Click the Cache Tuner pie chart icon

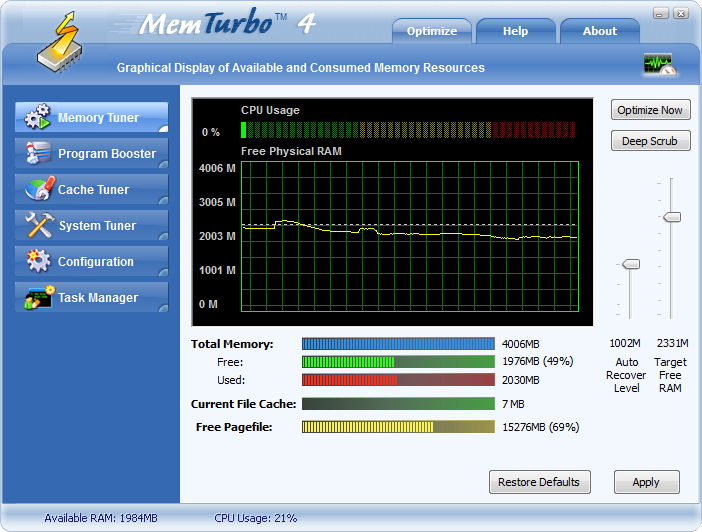point(39,188)
